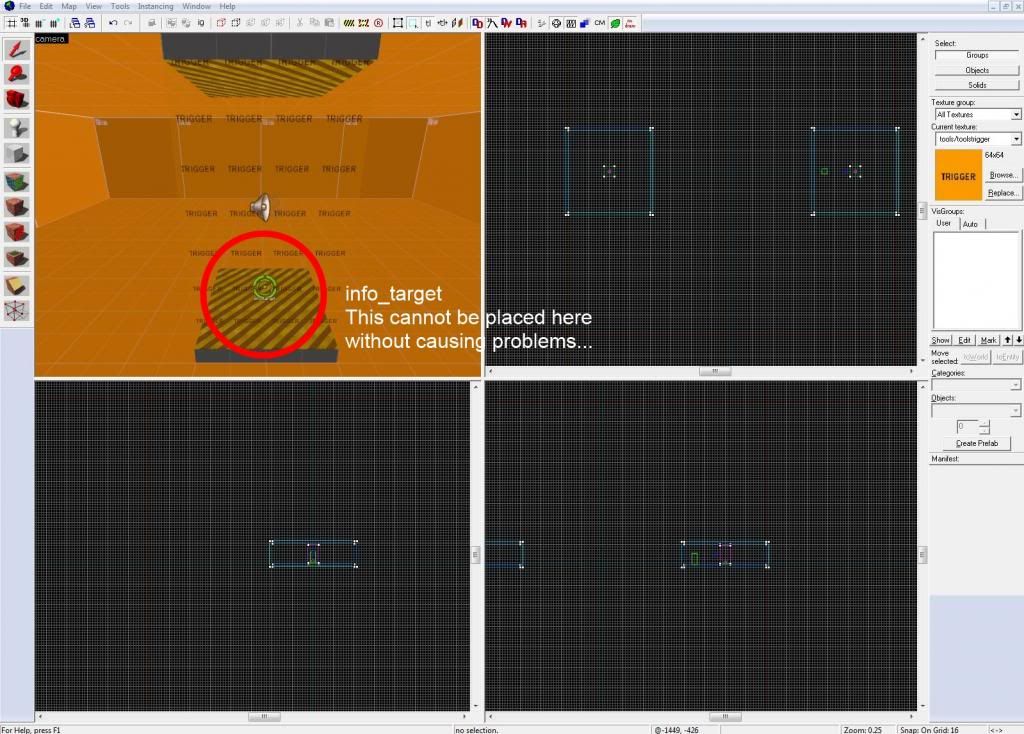Open the Clipping tool
Screen dimensions: 1024x734
coord(17,285)
